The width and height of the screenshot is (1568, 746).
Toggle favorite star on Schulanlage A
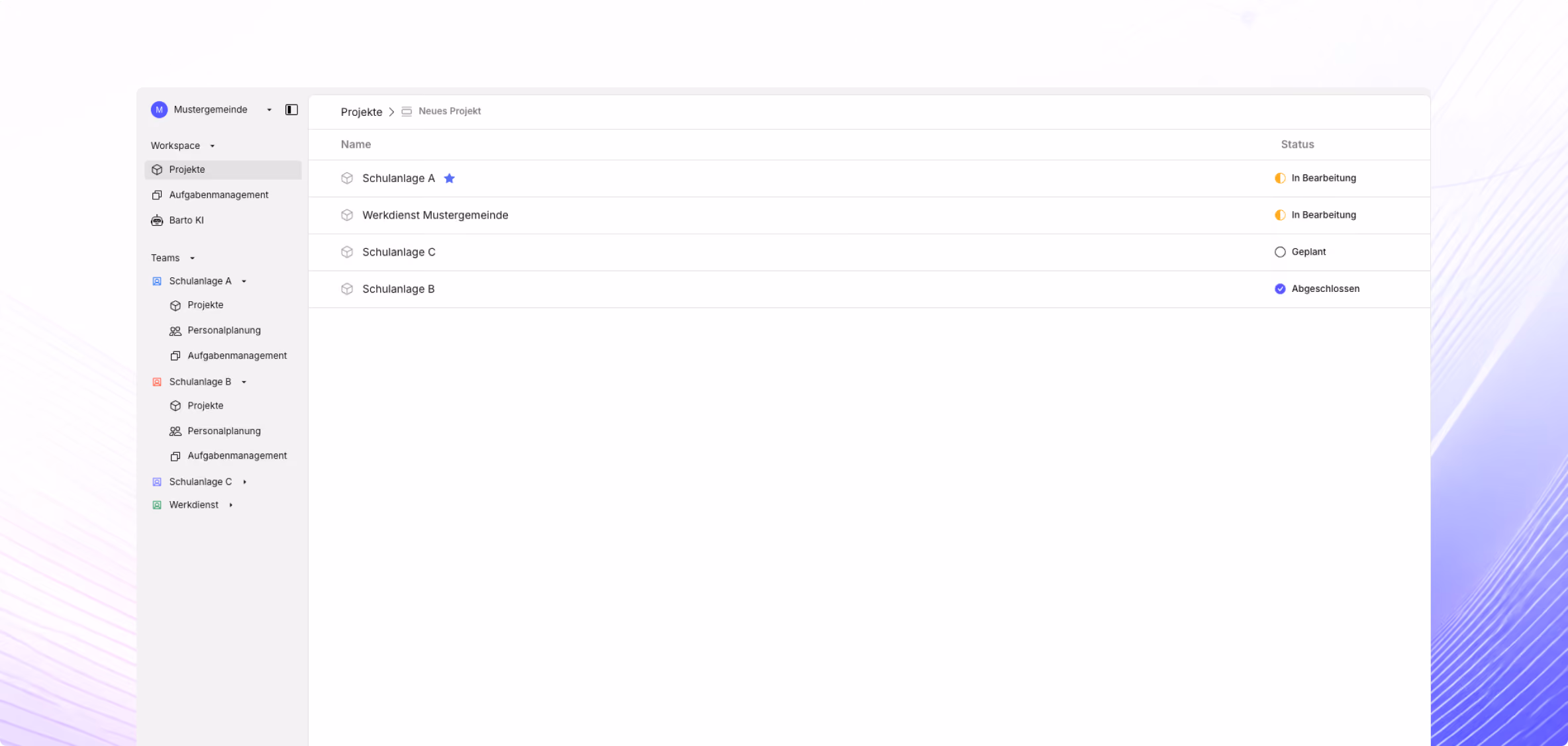point(450,178)
